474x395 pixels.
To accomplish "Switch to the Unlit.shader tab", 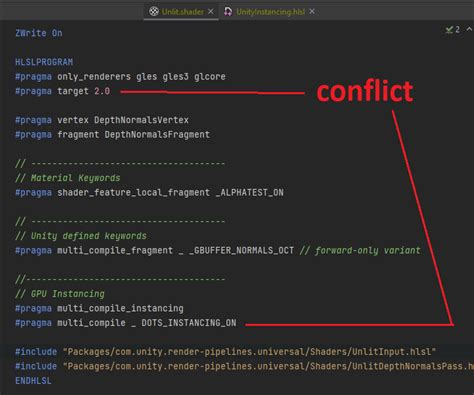I will click(182, 12).
